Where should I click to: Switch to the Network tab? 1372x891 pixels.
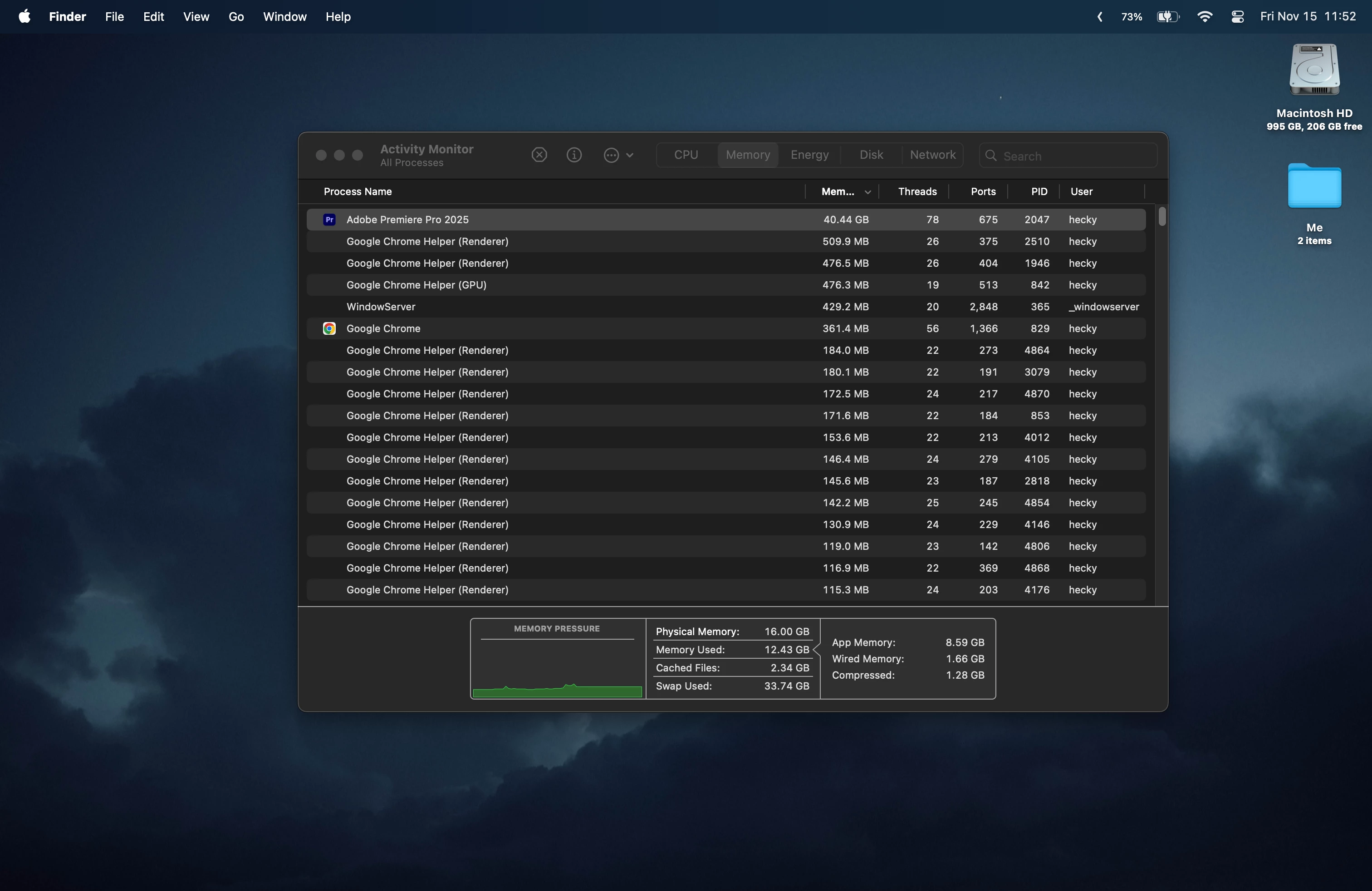point(932,155)
